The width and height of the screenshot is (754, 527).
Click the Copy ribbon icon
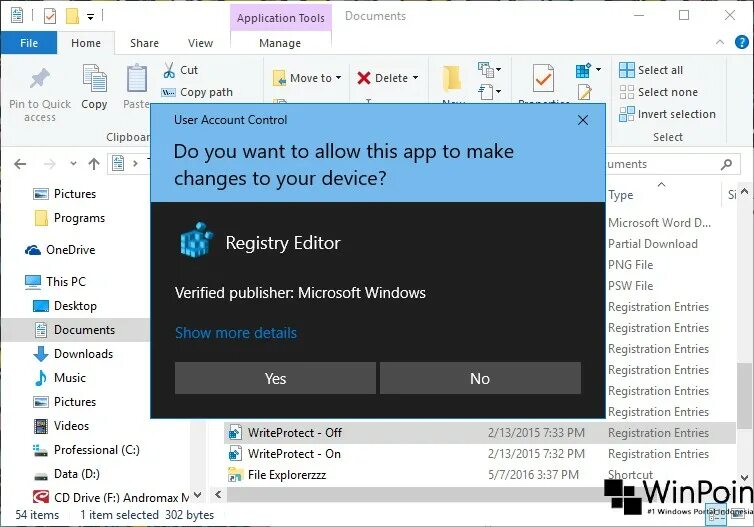94,78
